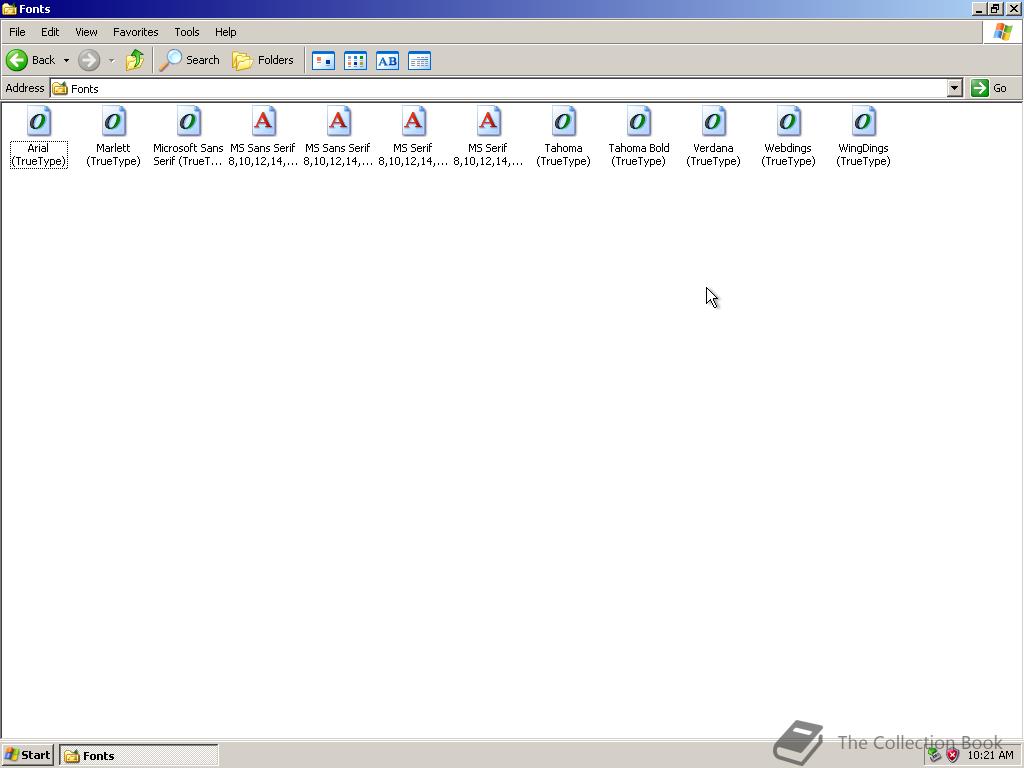Show the Folders pane
The height and width of the screenshot is (768, 1024).
click(x=263, y=60)
